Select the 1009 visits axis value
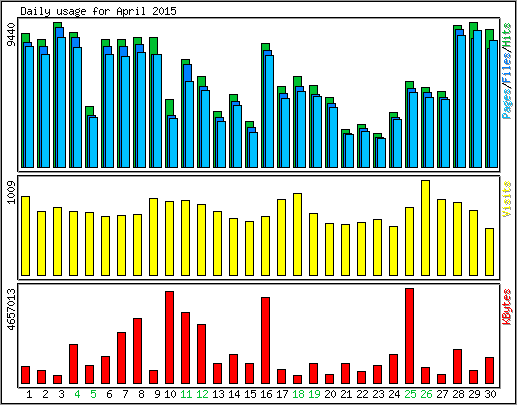 click(x=11, y=192)
